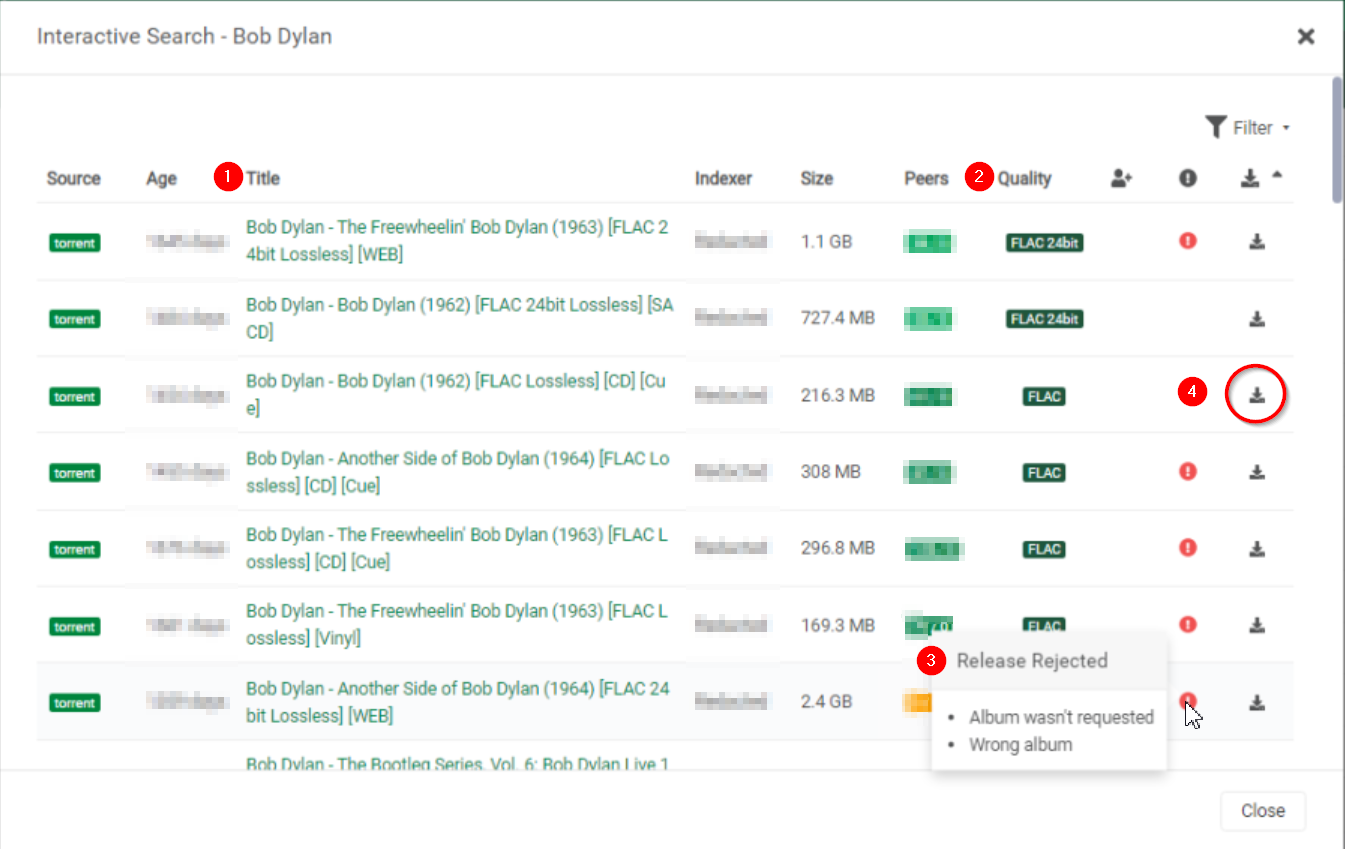This screenshot has width=1345, height=849.
Task: Download the 296.8 MB Freewheelin' CD Cue release
Action: [1257, 548]
